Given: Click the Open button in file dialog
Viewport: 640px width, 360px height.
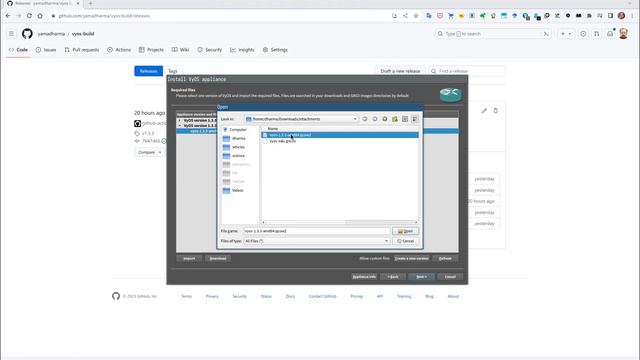Looking at the screenshot, I should point(405,231).
